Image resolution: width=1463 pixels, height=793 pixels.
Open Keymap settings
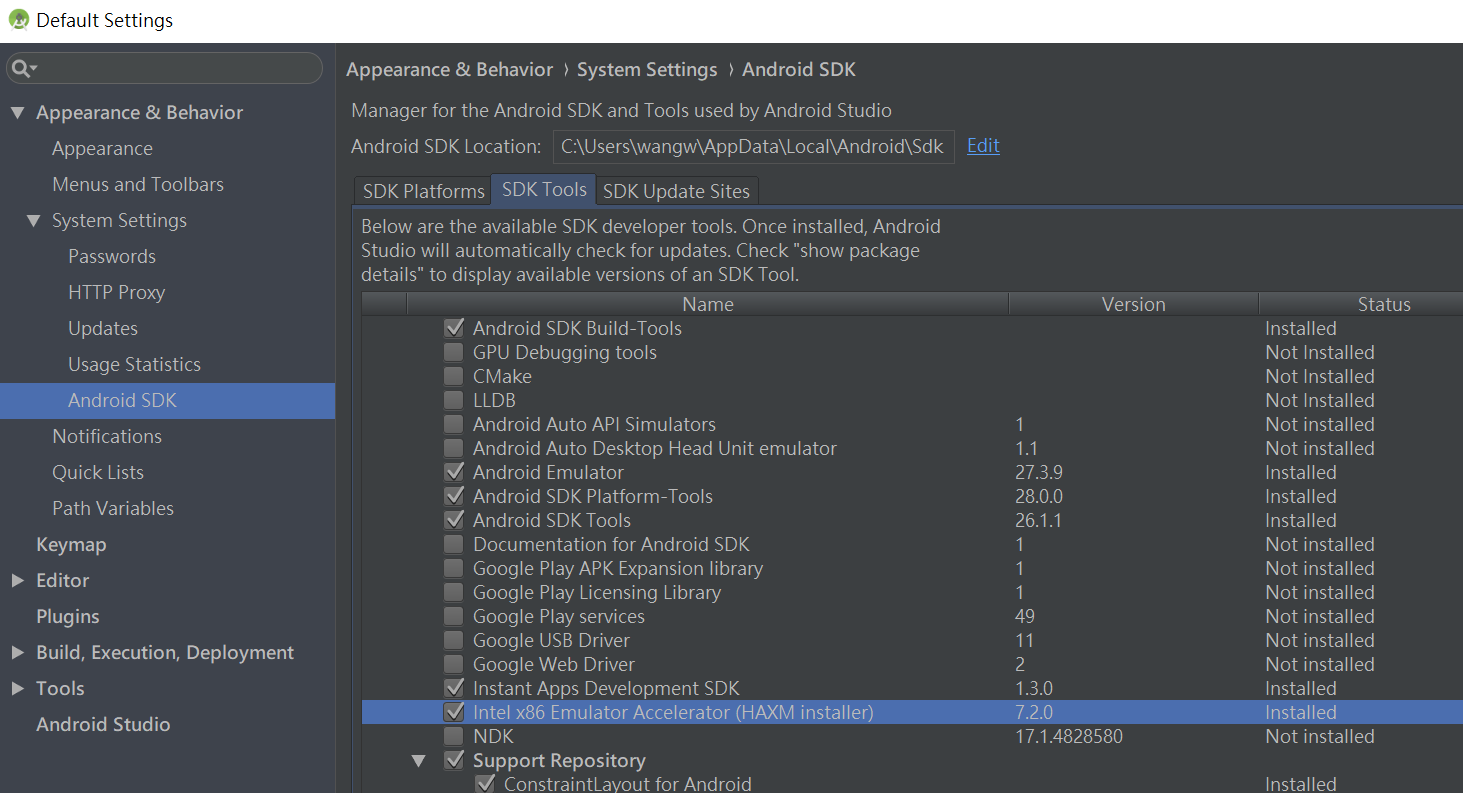click(x=71, y=544)
